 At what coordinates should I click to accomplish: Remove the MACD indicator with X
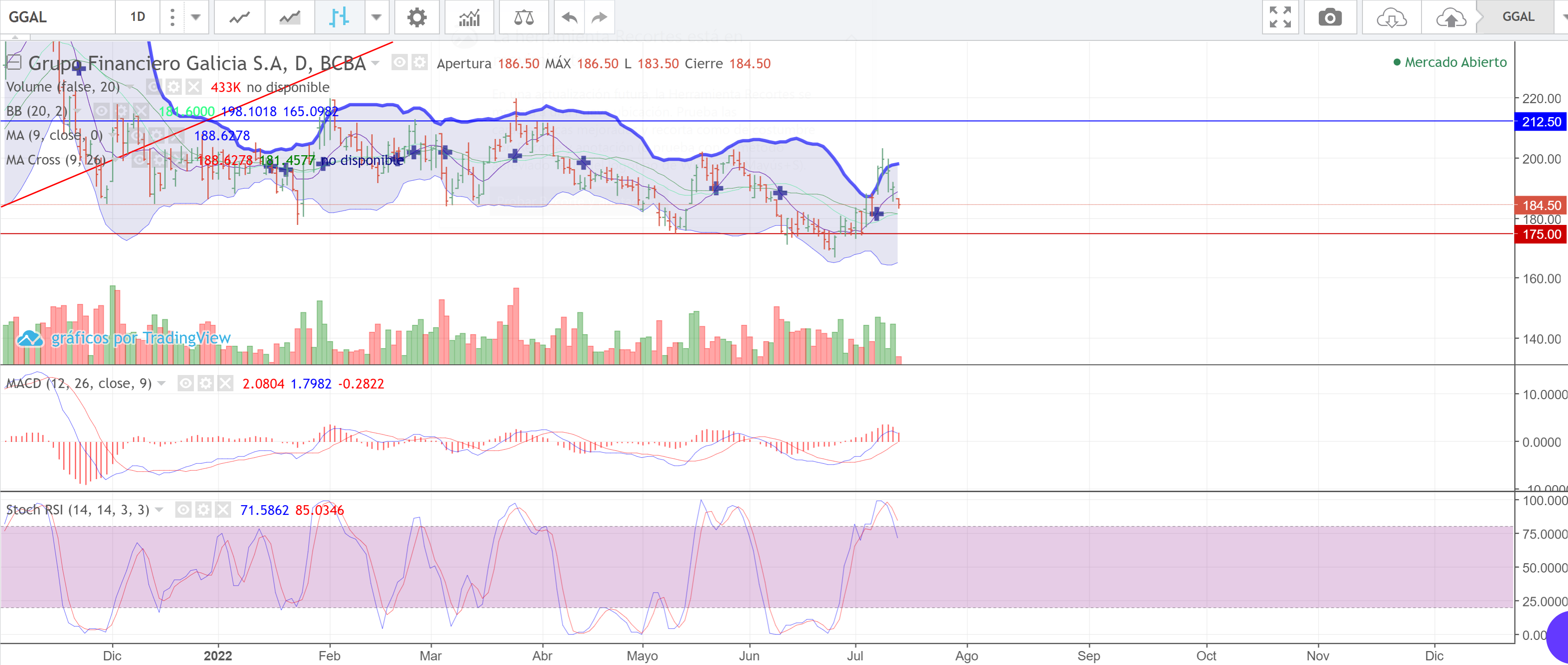tap(225, 383)
